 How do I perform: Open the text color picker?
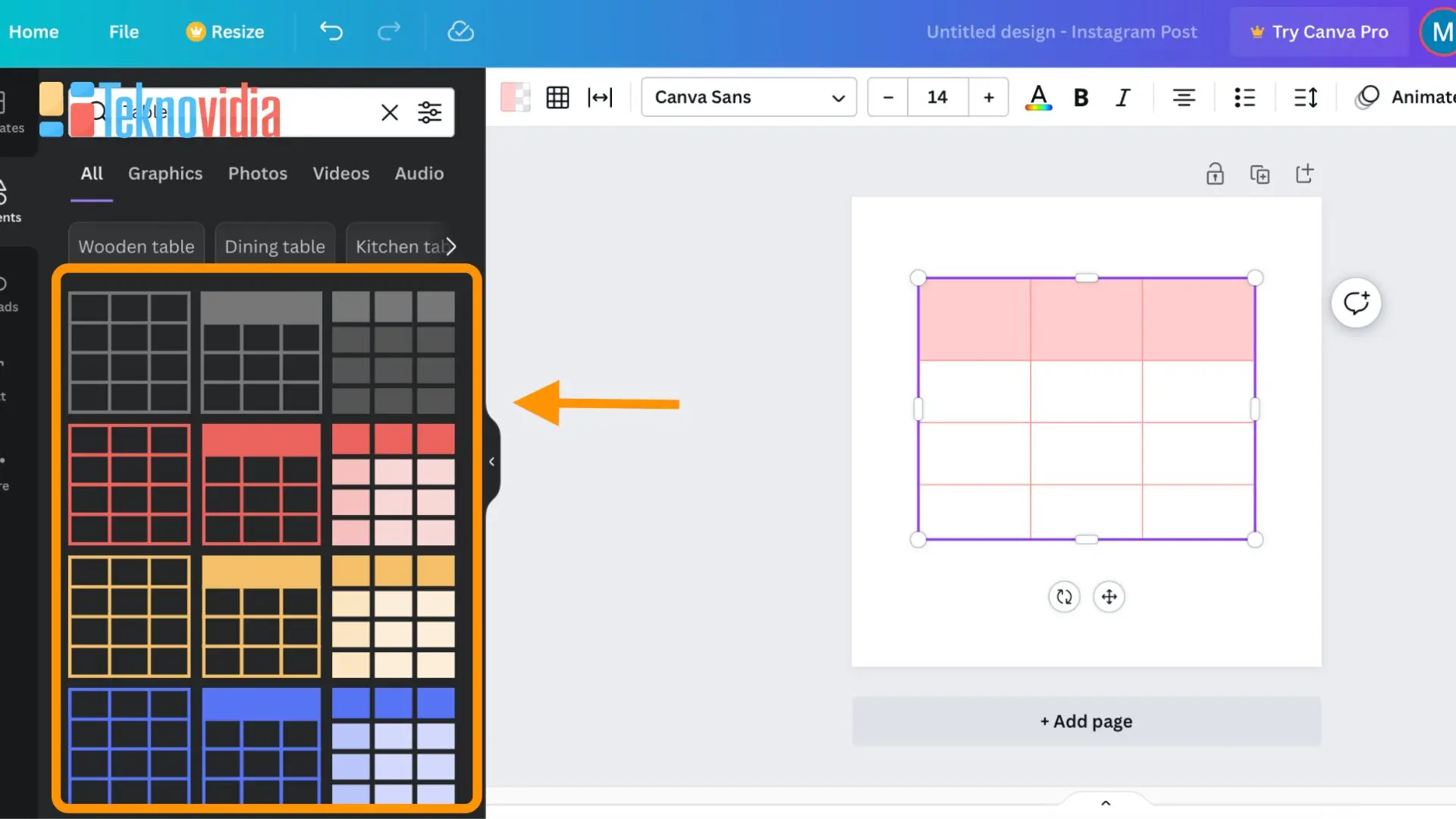coord(1038,97)
